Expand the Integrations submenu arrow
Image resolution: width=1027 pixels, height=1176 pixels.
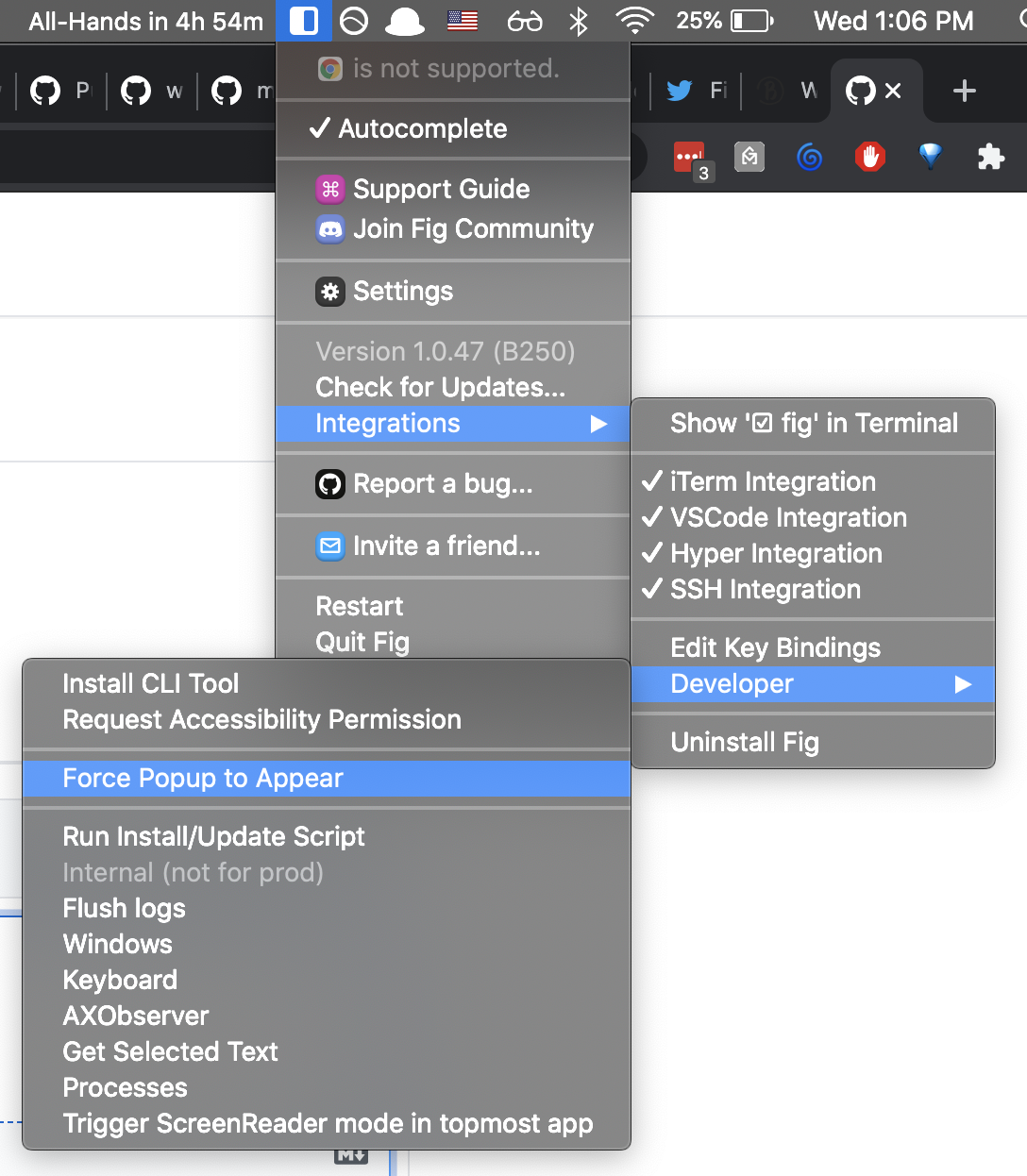tap(598, 424)
